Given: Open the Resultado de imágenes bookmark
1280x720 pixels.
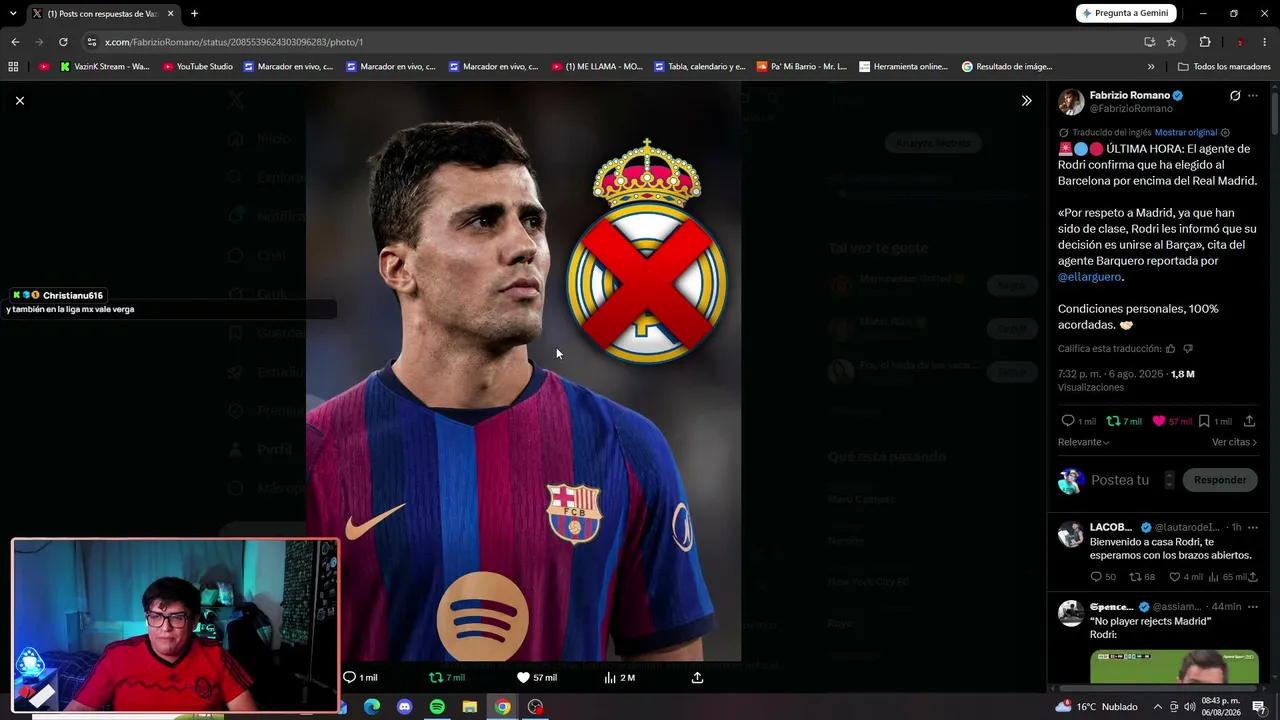Looking at the screenshot, I should (1007, 67).
